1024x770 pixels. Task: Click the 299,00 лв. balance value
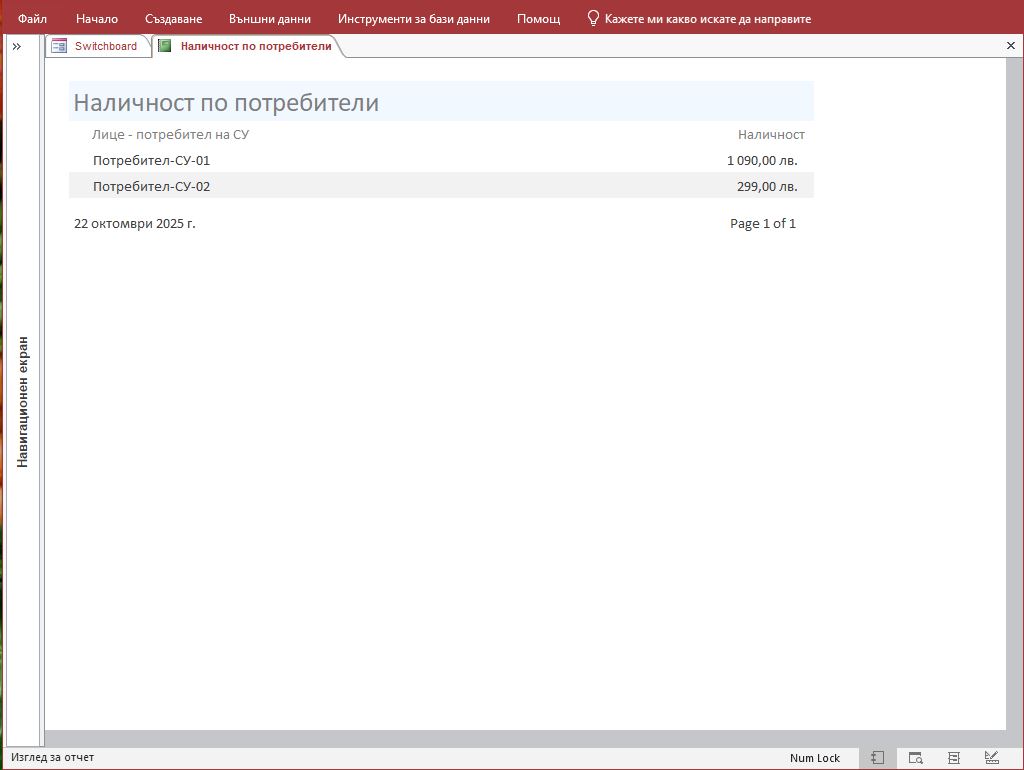pos(767,186)
